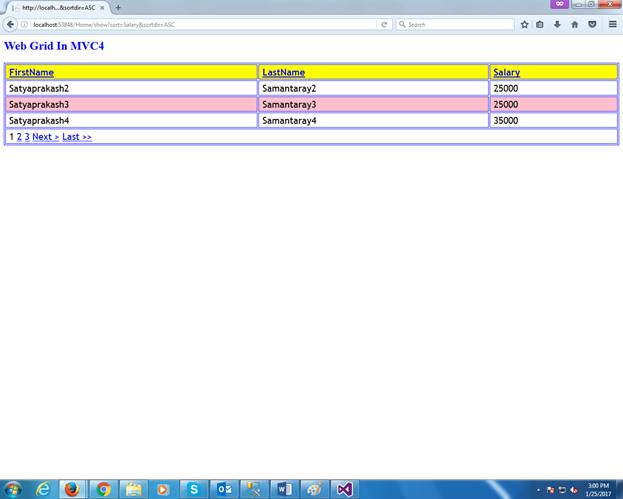Open Skype from the taskbar

coord(193,489)
